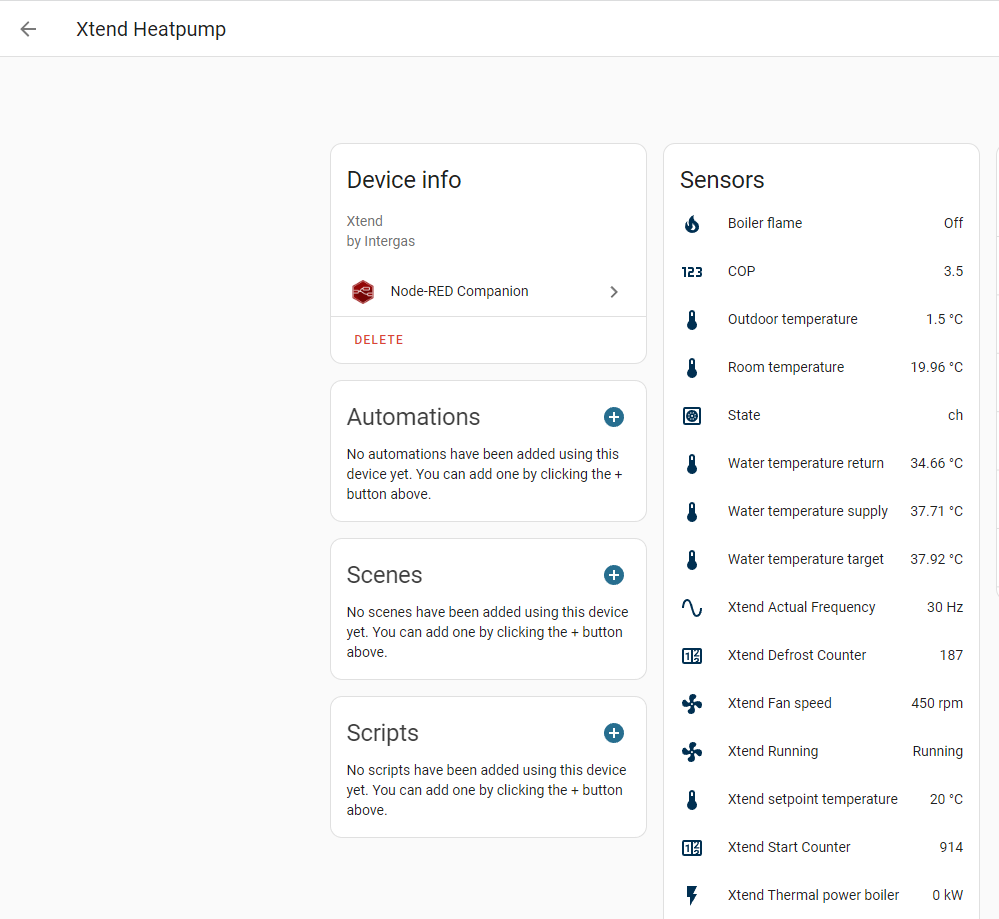Screen dimensions: 999x919
Task: Expand Node-RED Companion chevron arrow
Action: tap(614, 292)
